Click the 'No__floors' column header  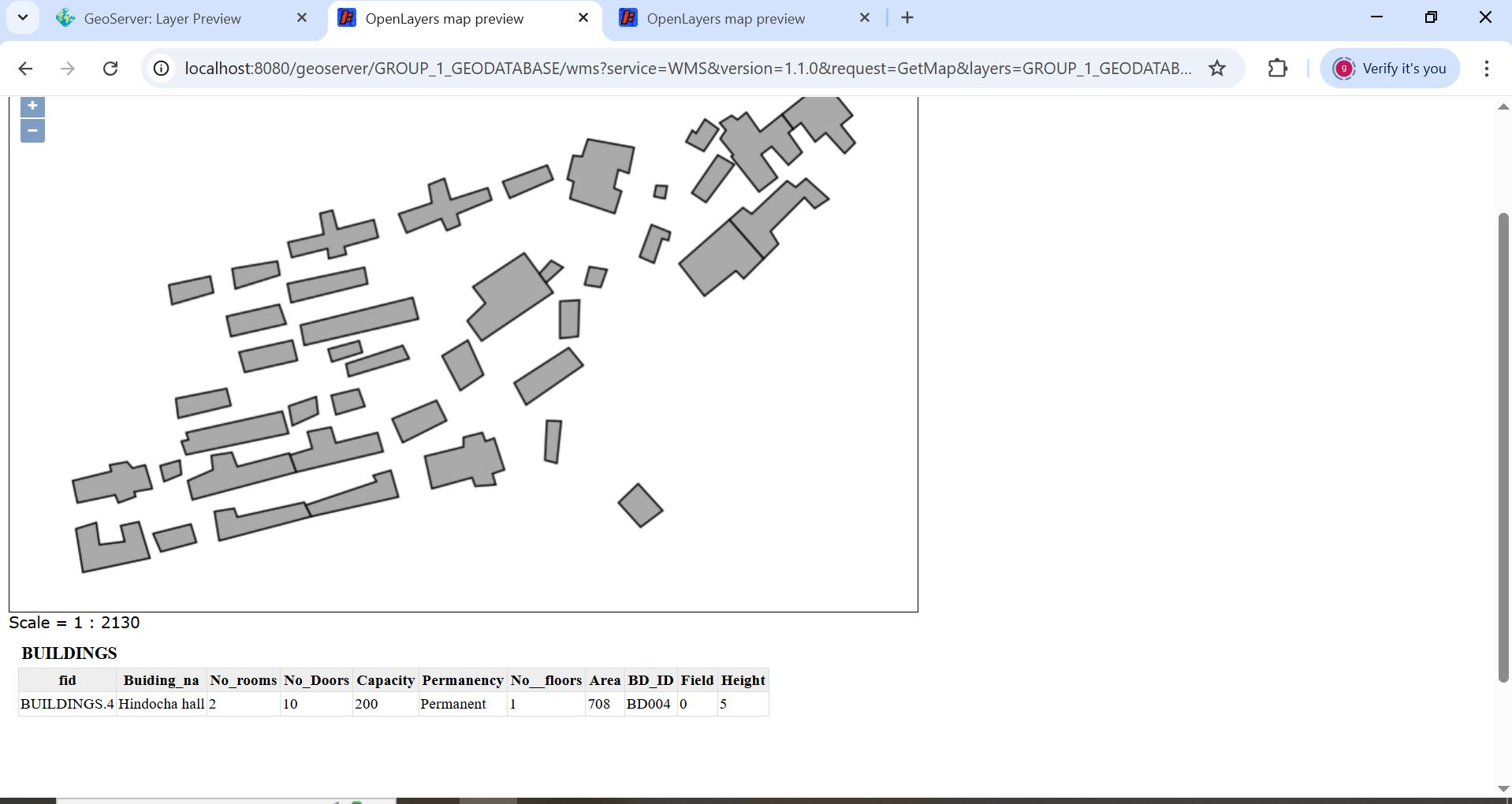coord(546,680)
